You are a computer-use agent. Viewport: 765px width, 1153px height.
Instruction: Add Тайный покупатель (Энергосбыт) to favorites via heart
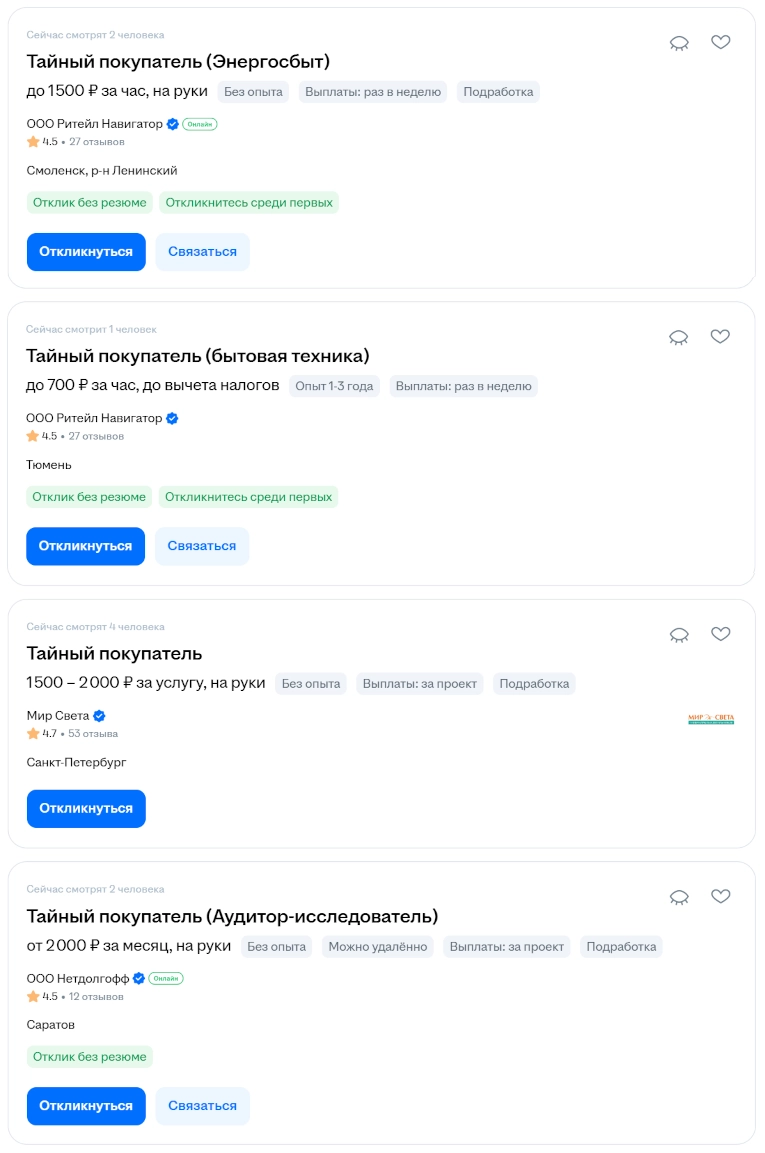[x=721, y=43]
